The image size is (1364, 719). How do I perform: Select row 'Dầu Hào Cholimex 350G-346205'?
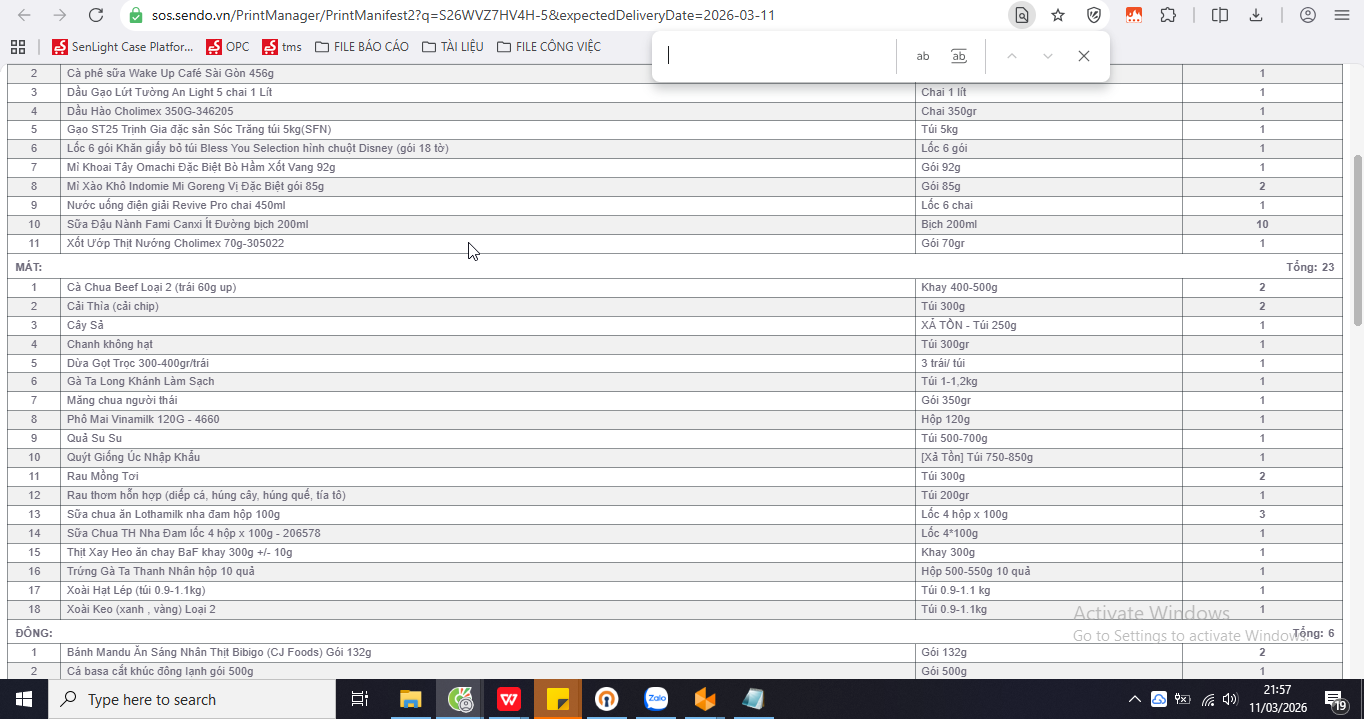coord(675,111)
